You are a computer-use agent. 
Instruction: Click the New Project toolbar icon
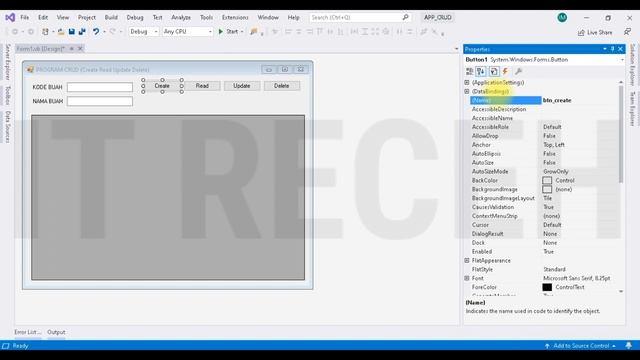click(x=45, y=31)
